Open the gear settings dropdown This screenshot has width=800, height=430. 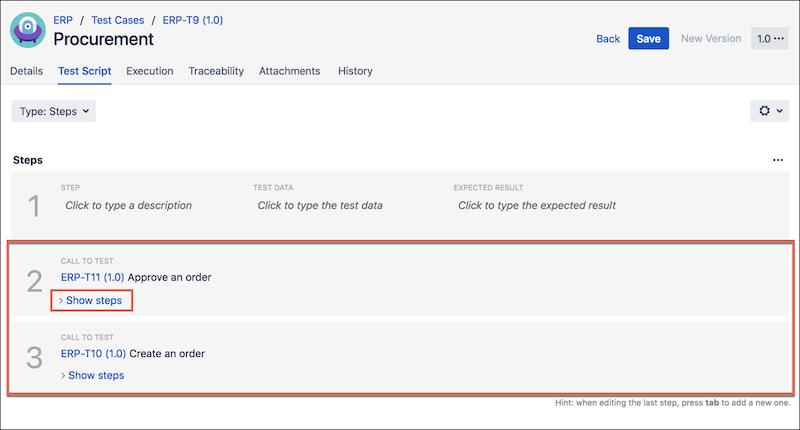click(x=769, y=111)
